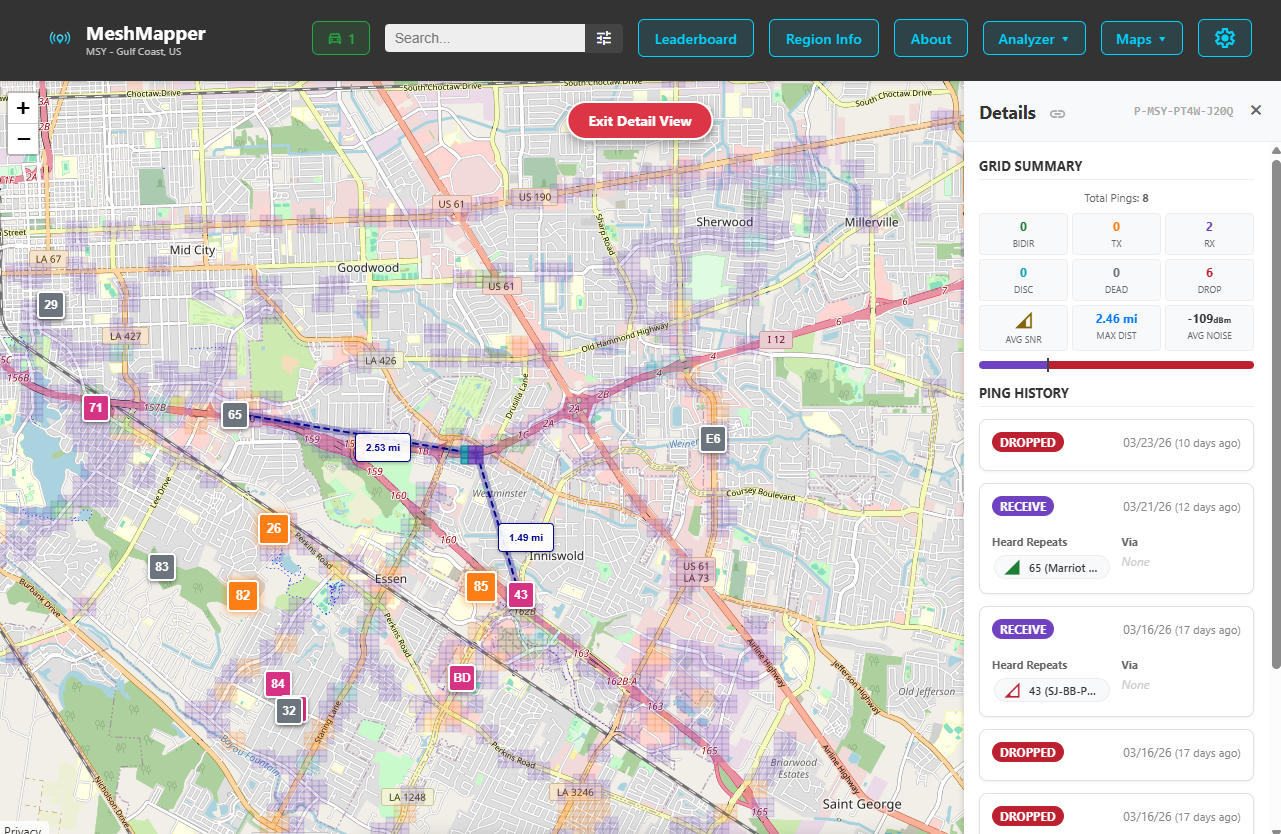Copy the detail link using the chain icon
Viewport: 1281px width, 834px height.
tap(1057, 113)
